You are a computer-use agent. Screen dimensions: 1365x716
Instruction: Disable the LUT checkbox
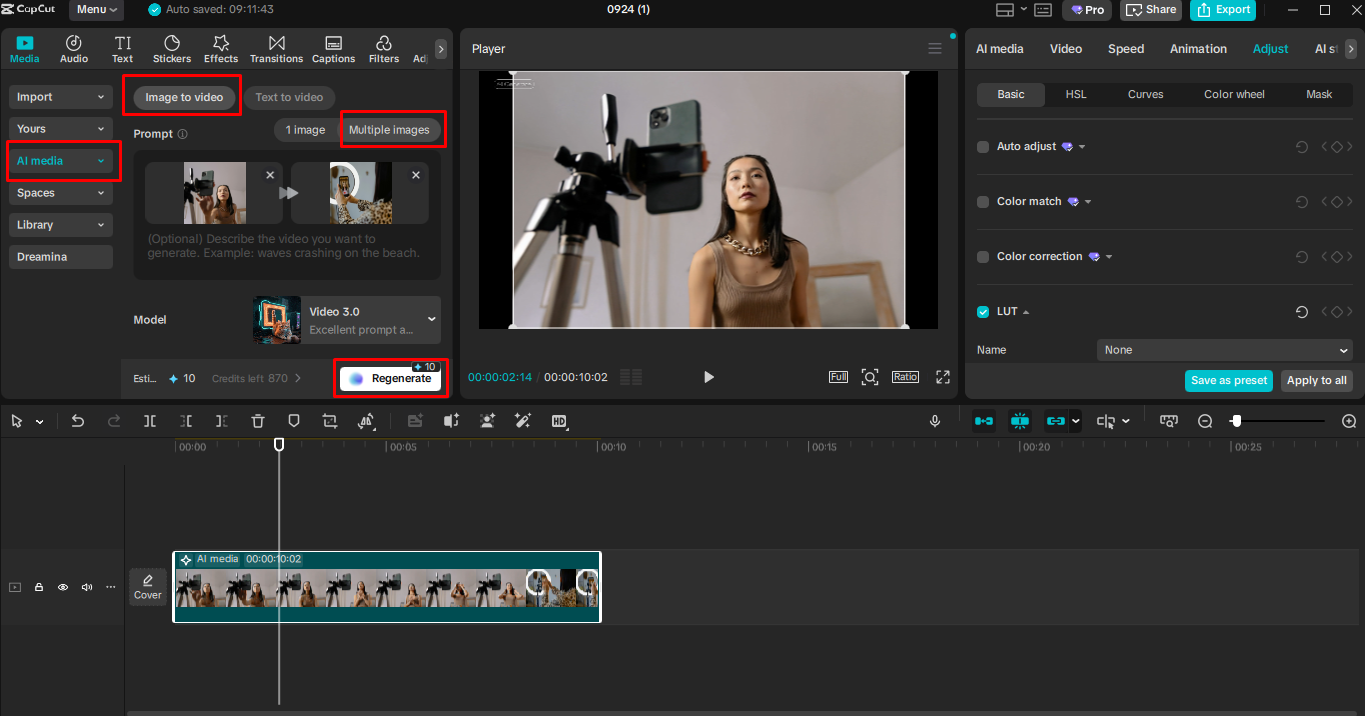click(982, 311)
